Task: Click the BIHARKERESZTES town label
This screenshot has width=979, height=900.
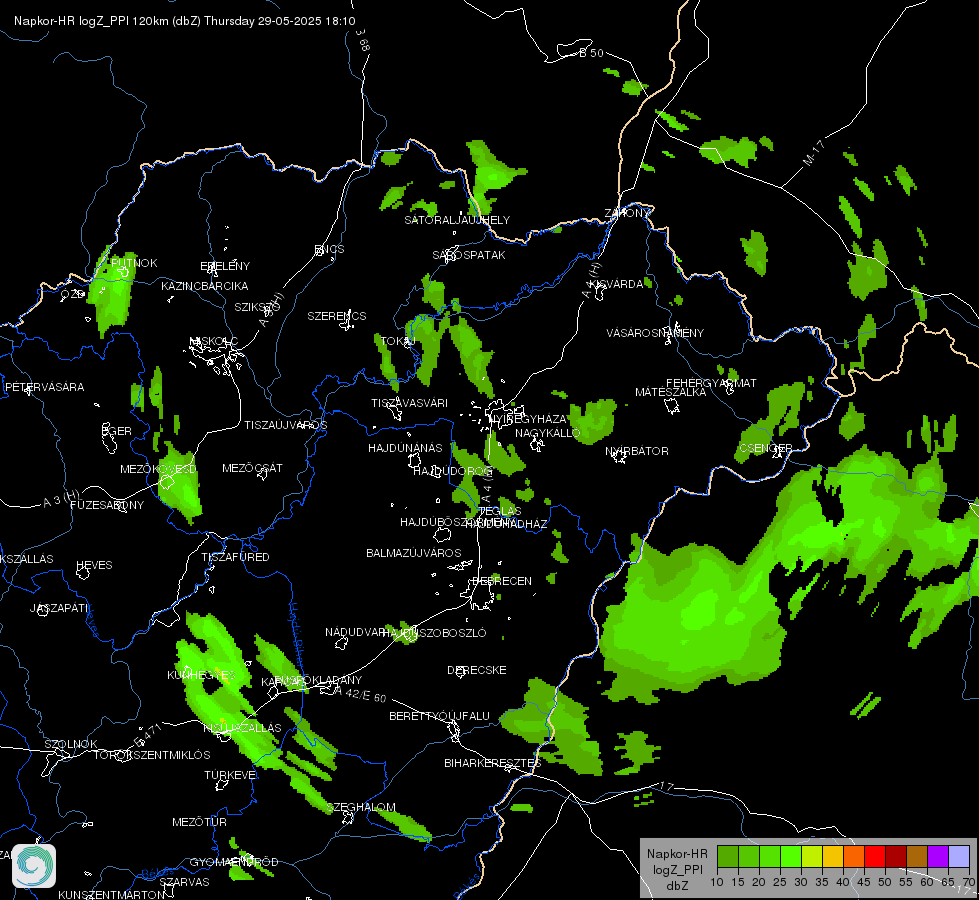Action: pyautogui.click(x=493, y=763)
